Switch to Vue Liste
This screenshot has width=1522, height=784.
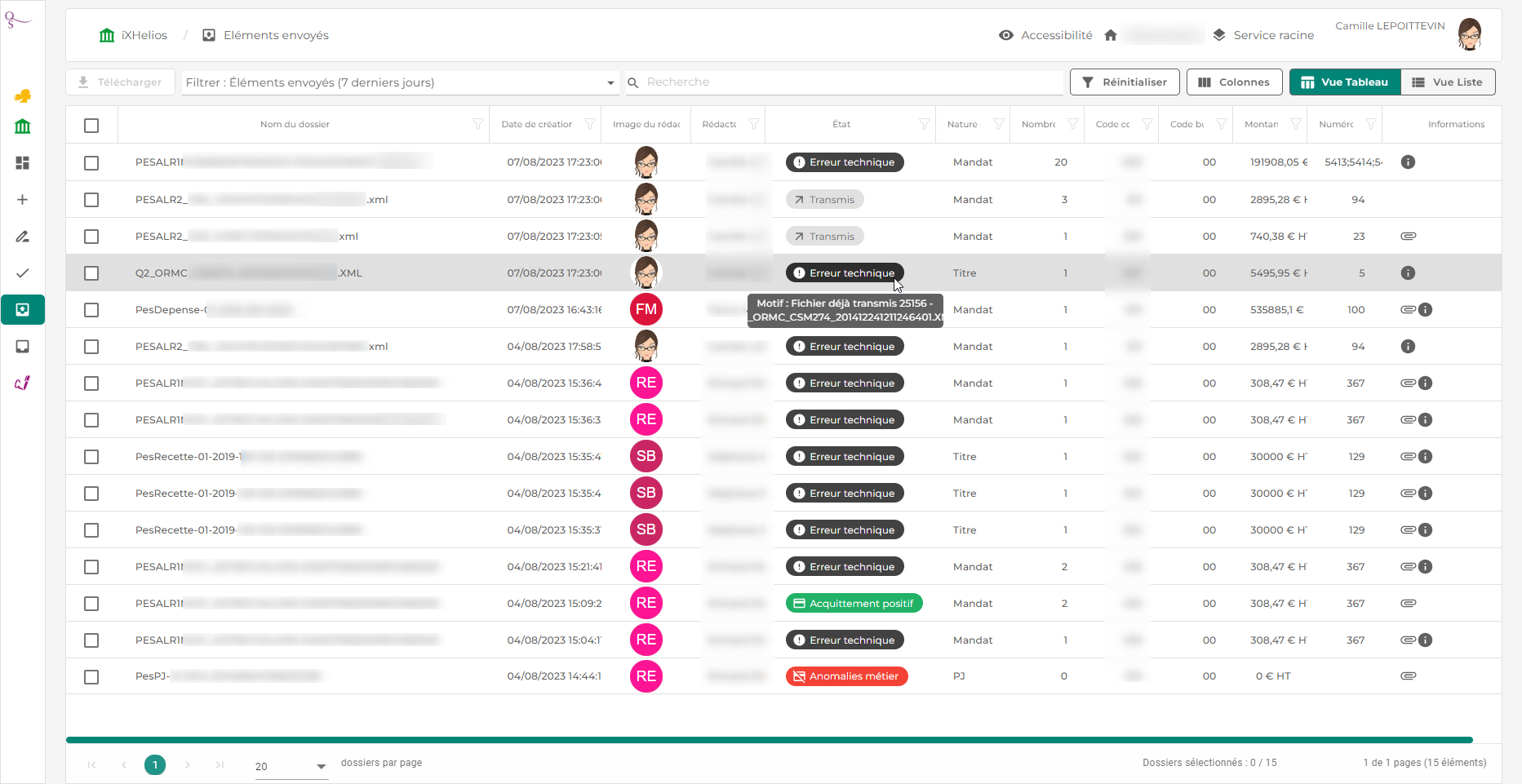1447,82
